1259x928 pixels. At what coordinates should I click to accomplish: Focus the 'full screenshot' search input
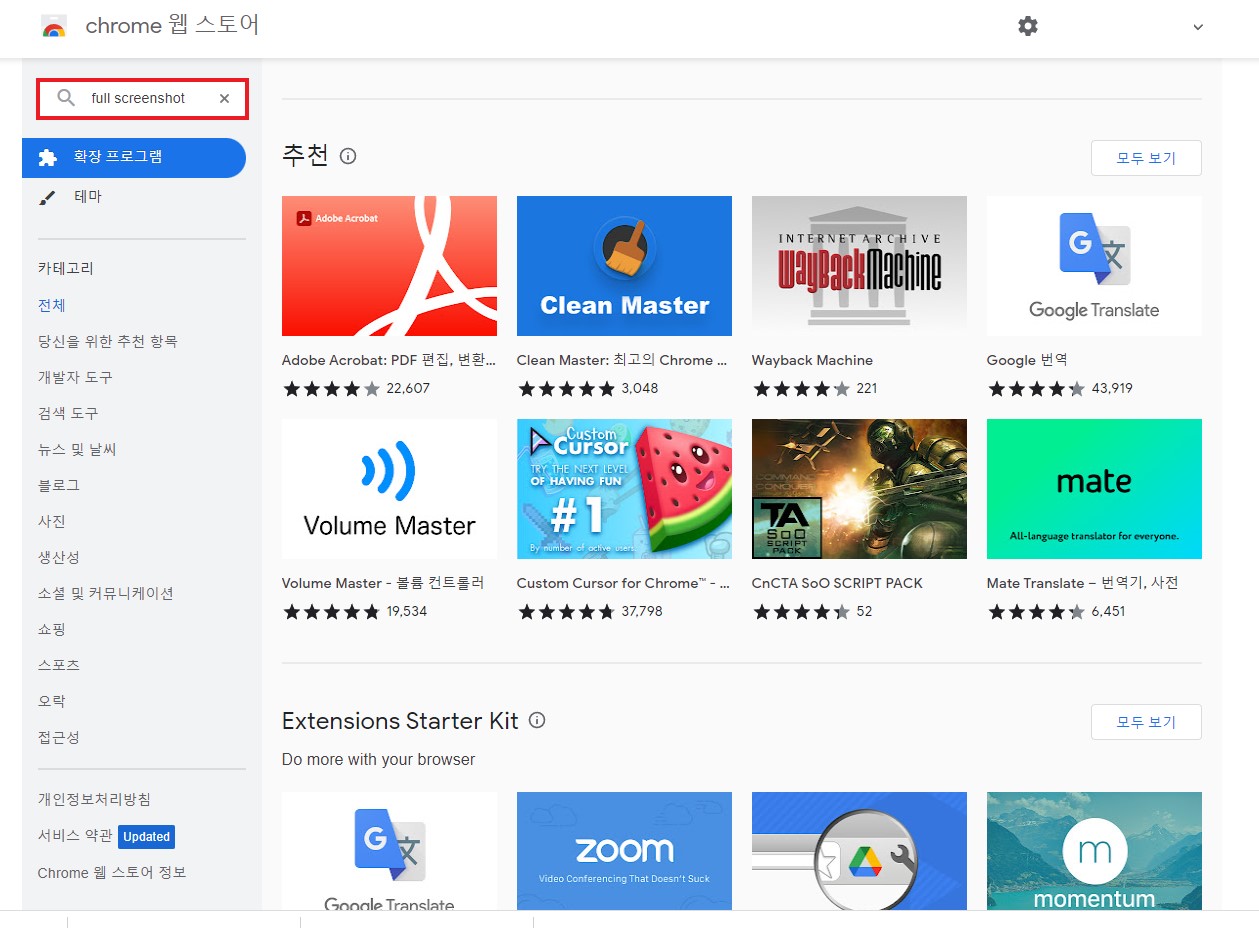coord(142,98)
